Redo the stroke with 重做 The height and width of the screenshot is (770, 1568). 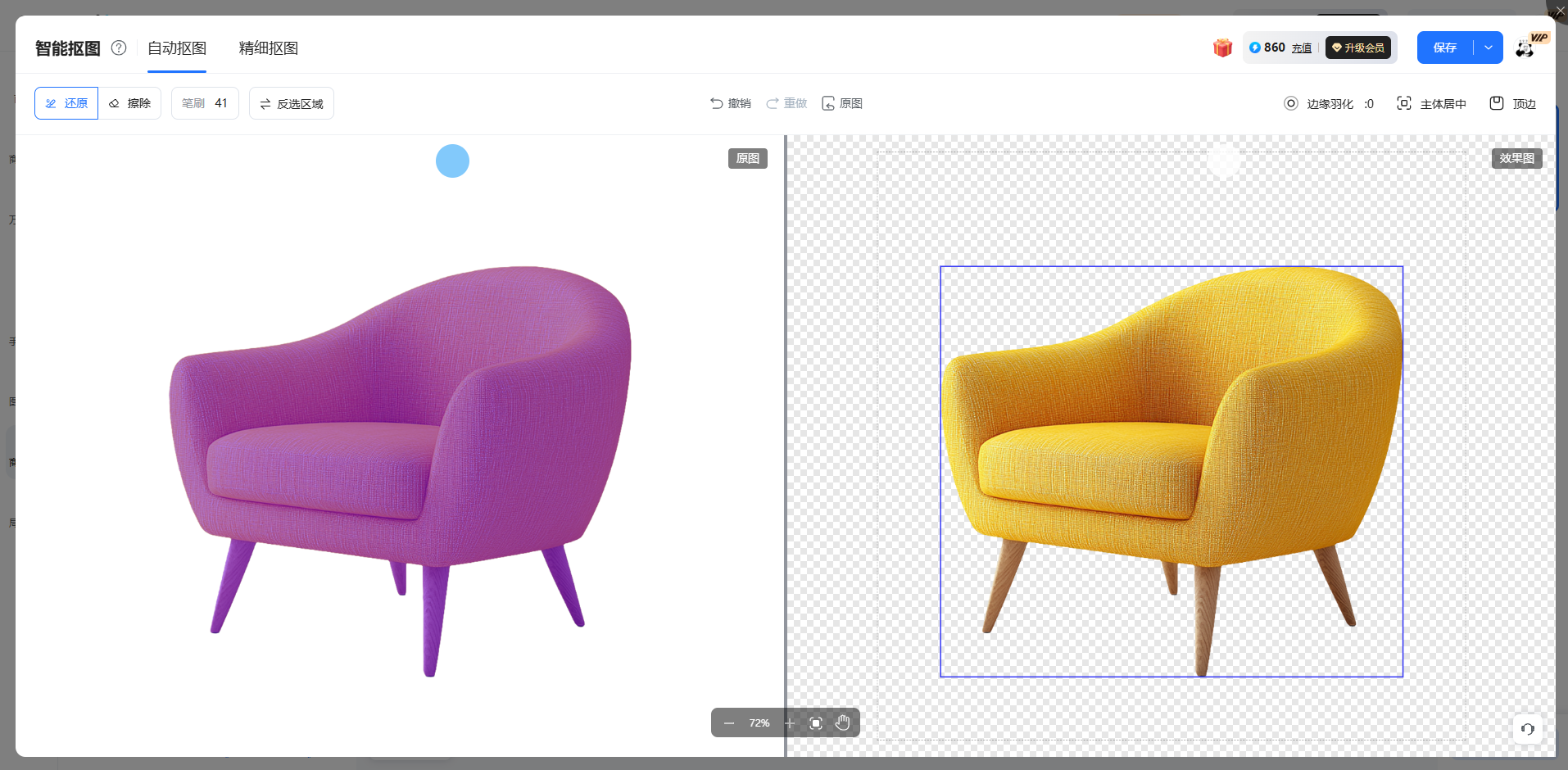pos(786,103)
